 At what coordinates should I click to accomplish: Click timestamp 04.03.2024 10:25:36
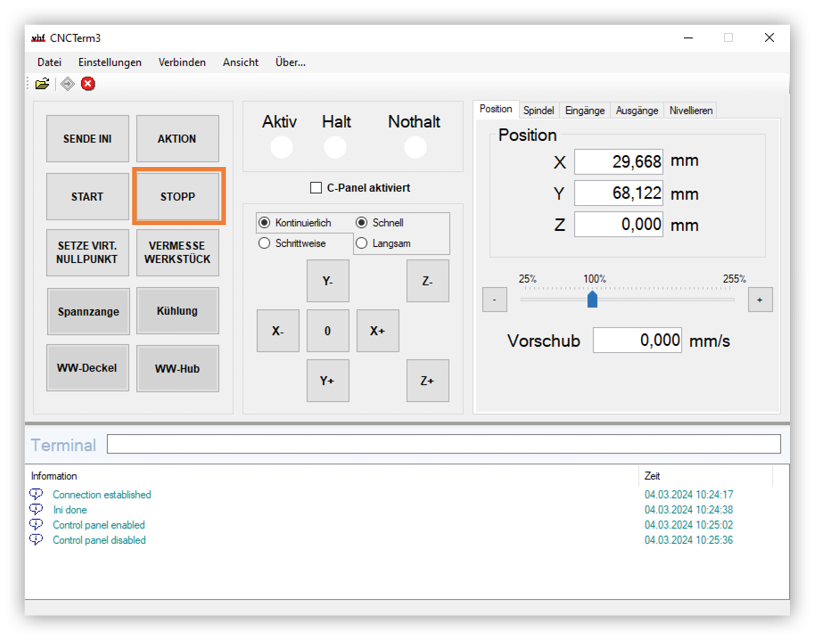(x=689, y=540)
